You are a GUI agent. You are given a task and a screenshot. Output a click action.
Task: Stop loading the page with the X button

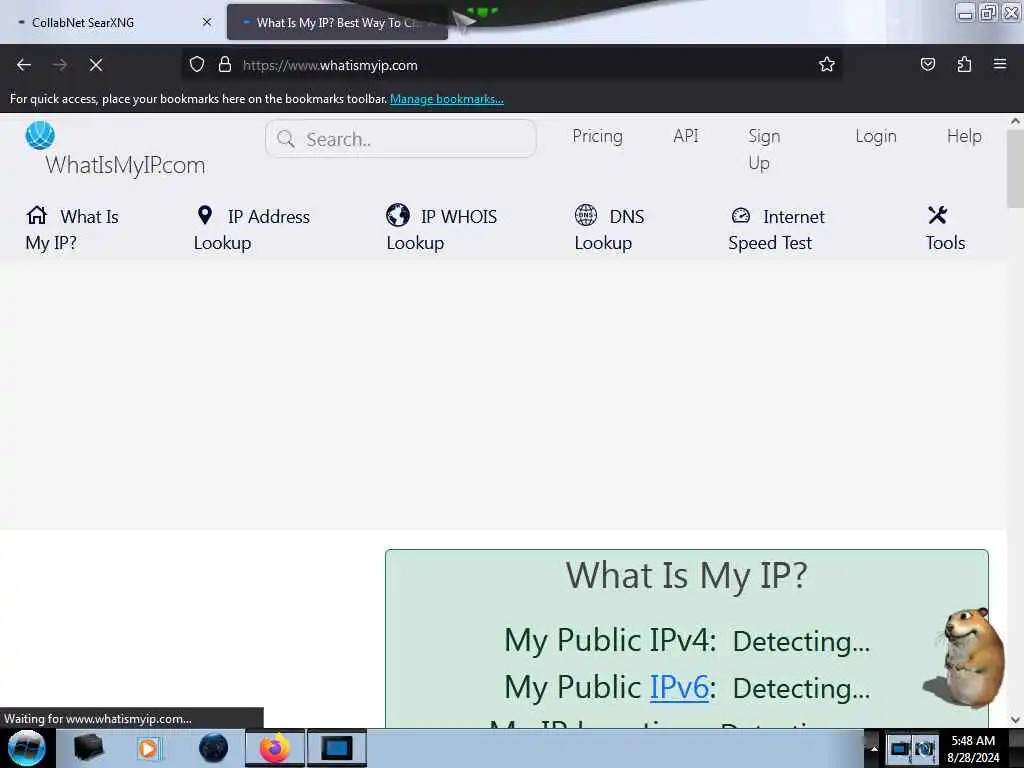point(96,65)
